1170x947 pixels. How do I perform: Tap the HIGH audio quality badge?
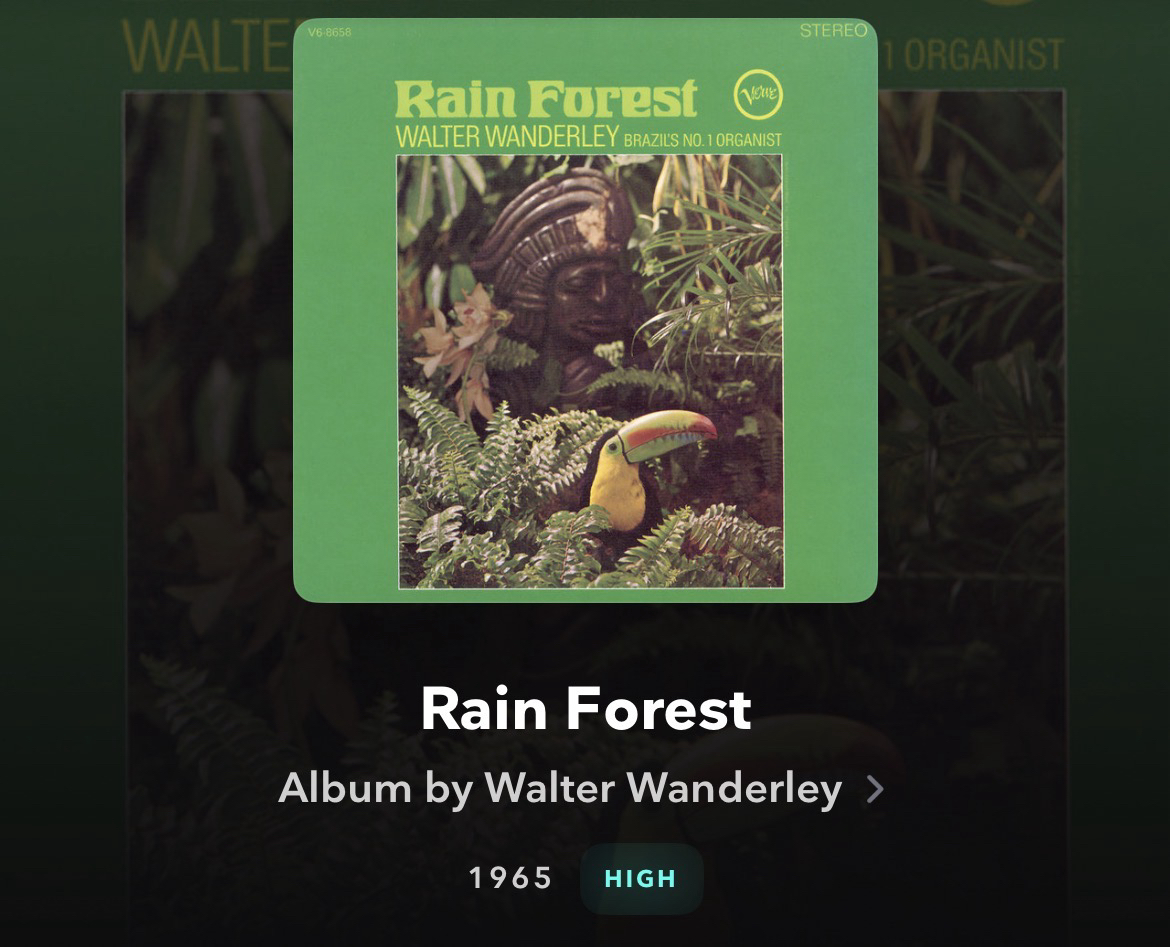(x=641, y=878)
